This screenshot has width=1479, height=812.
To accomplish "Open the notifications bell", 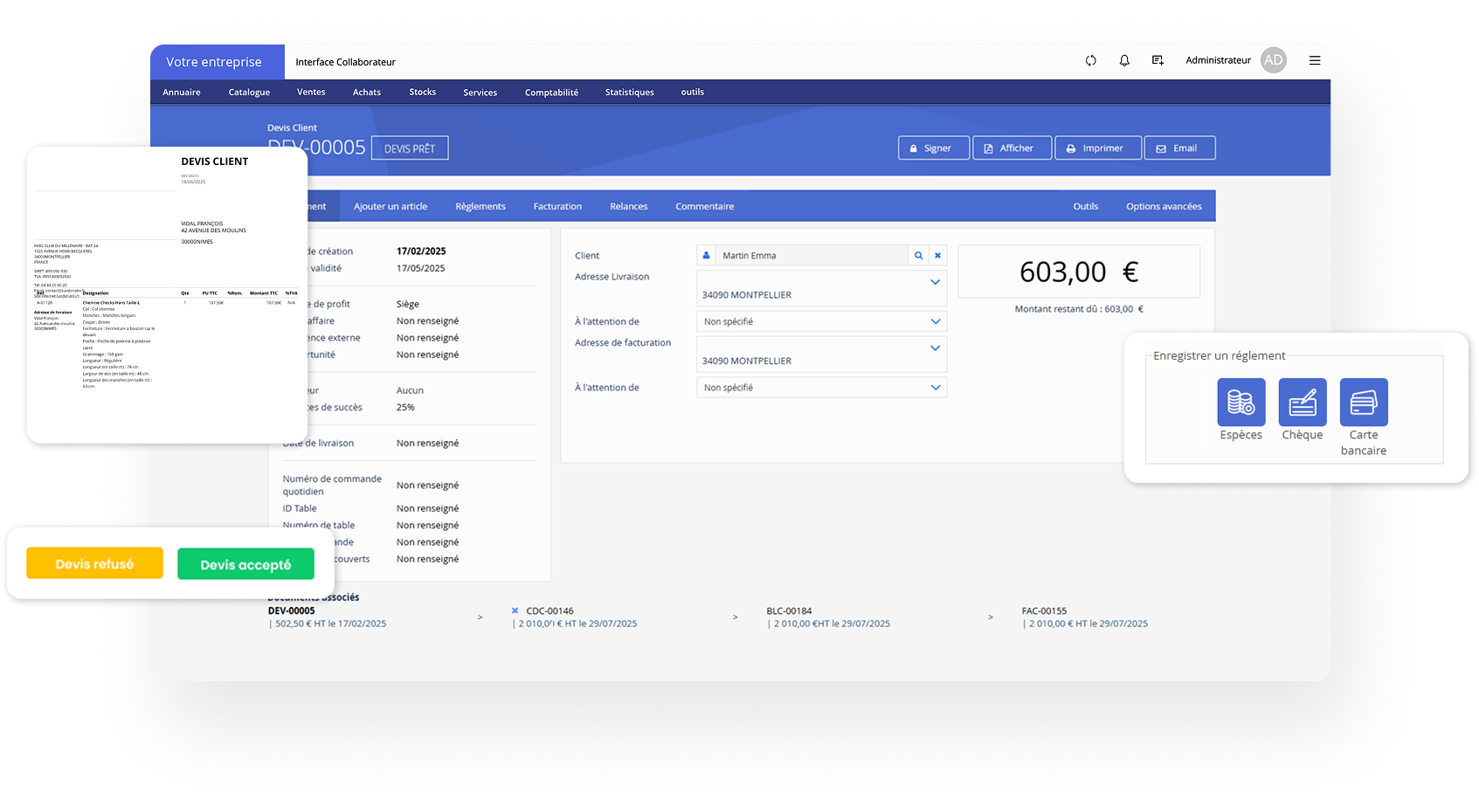I will [x=1124, y=60].
